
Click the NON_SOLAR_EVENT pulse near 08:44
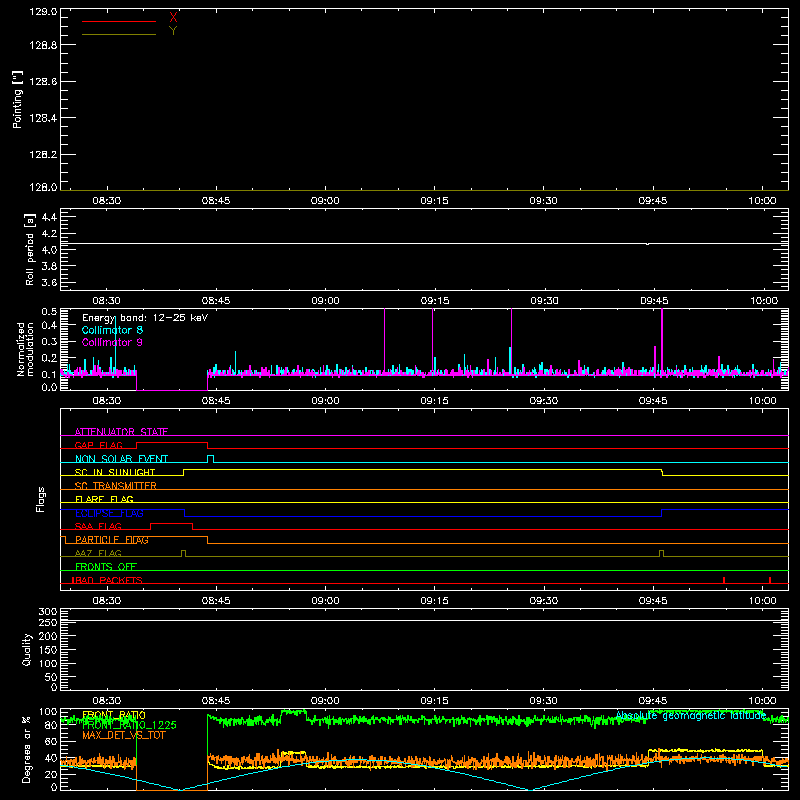pos(210,459)
